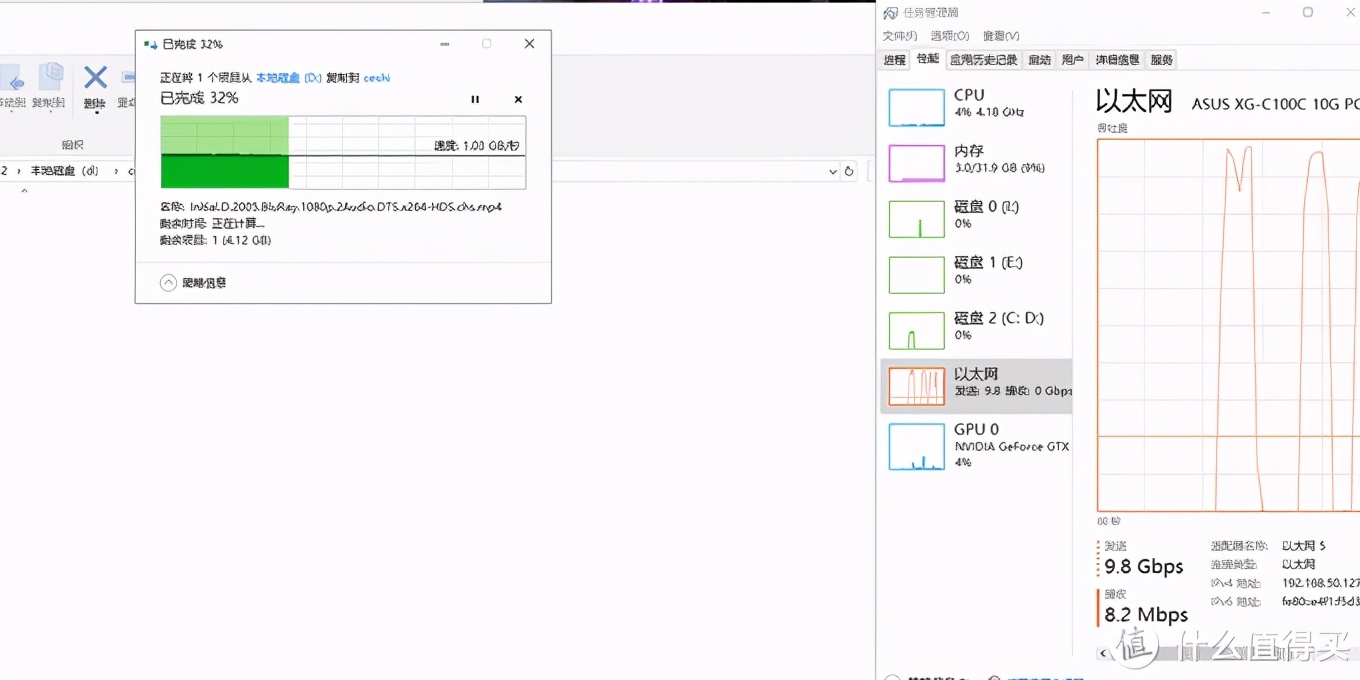Click the Ethernet throughput graph
This screenshot has height=680, width=1360.
tap(1228, 324)
